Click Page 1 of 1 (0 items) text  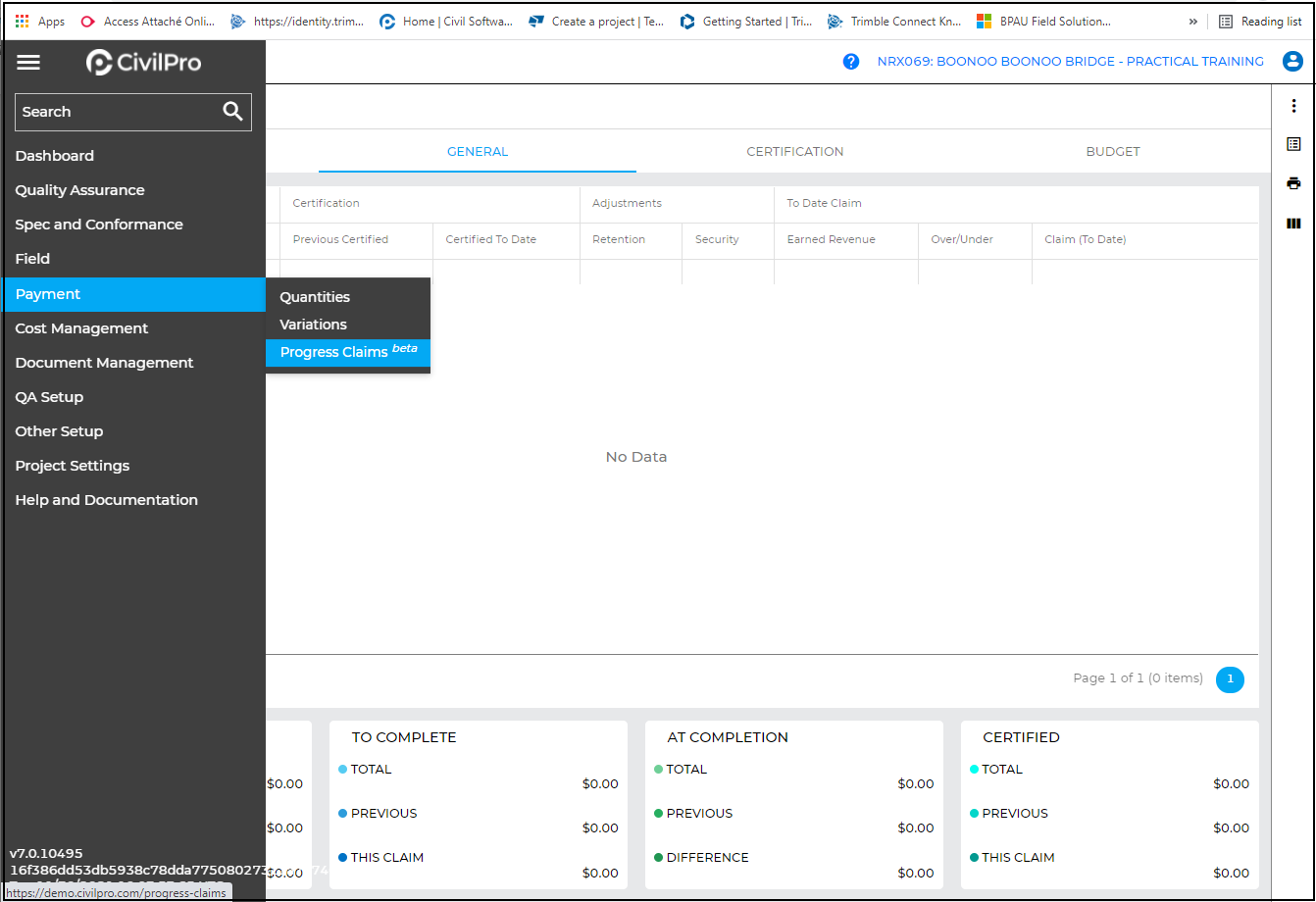pos(1138,678)
